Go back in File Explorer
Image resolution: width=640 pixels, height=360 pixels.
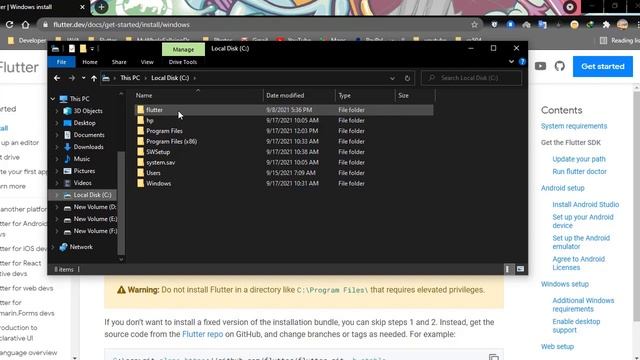point(57,78)
